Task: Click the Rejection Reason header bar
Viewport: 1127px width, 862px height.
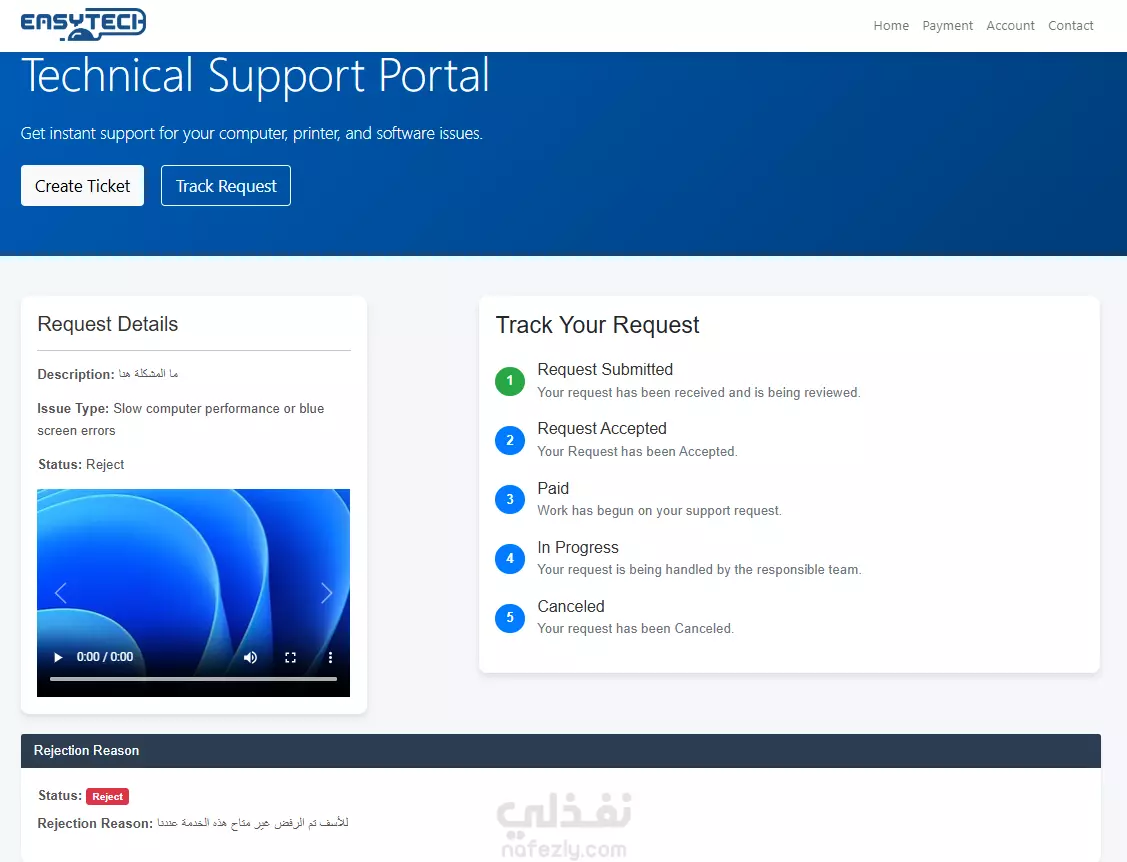Action: pos(561,751)
